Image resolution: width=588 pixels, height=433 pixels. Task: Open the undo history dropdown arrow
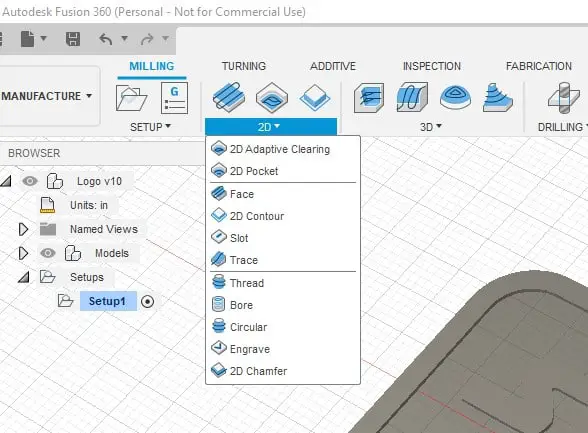coord(124,38)
